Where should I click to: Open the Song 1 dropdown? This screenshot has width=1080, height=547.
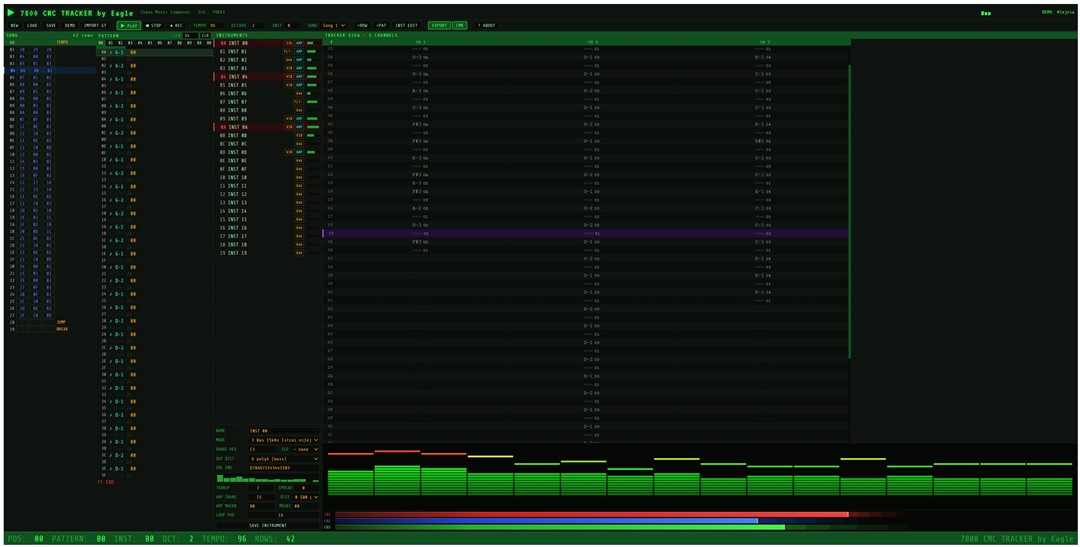click(x=333, y=25)
